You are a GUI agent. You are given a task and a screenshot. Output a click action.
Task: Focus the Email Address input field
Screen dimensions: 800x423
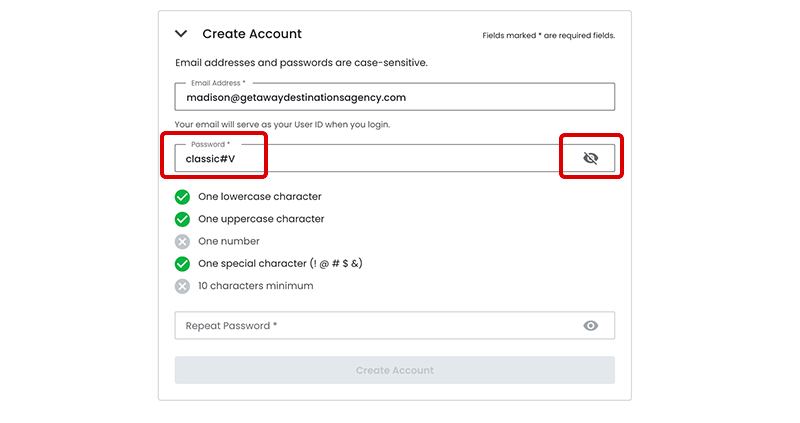pos(394,98)
